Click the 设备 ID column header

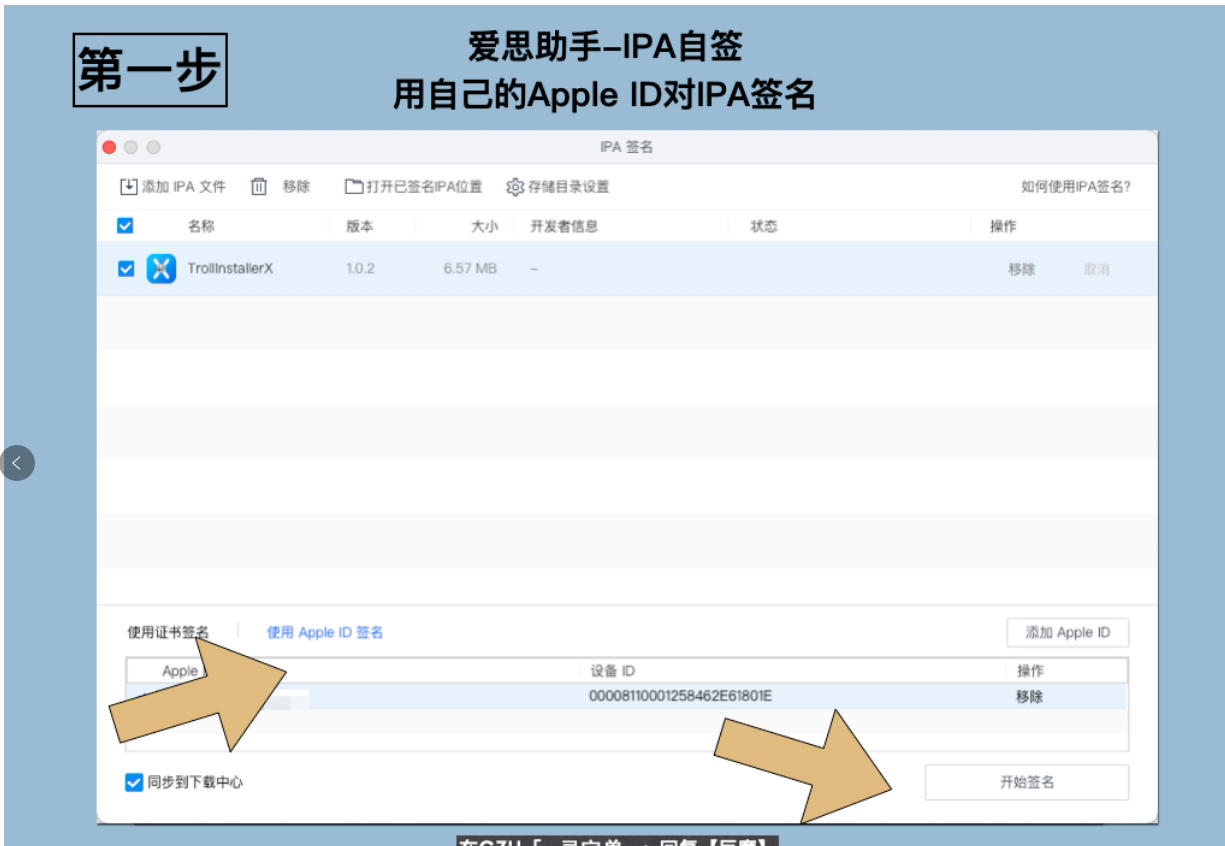[612, 671]
